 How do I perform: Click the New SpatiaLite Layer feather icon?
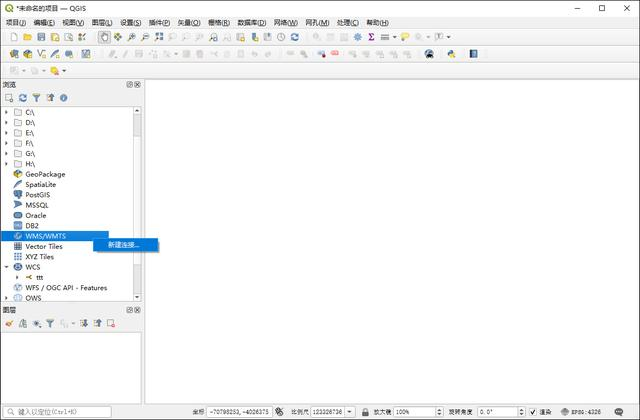(55, 54)
